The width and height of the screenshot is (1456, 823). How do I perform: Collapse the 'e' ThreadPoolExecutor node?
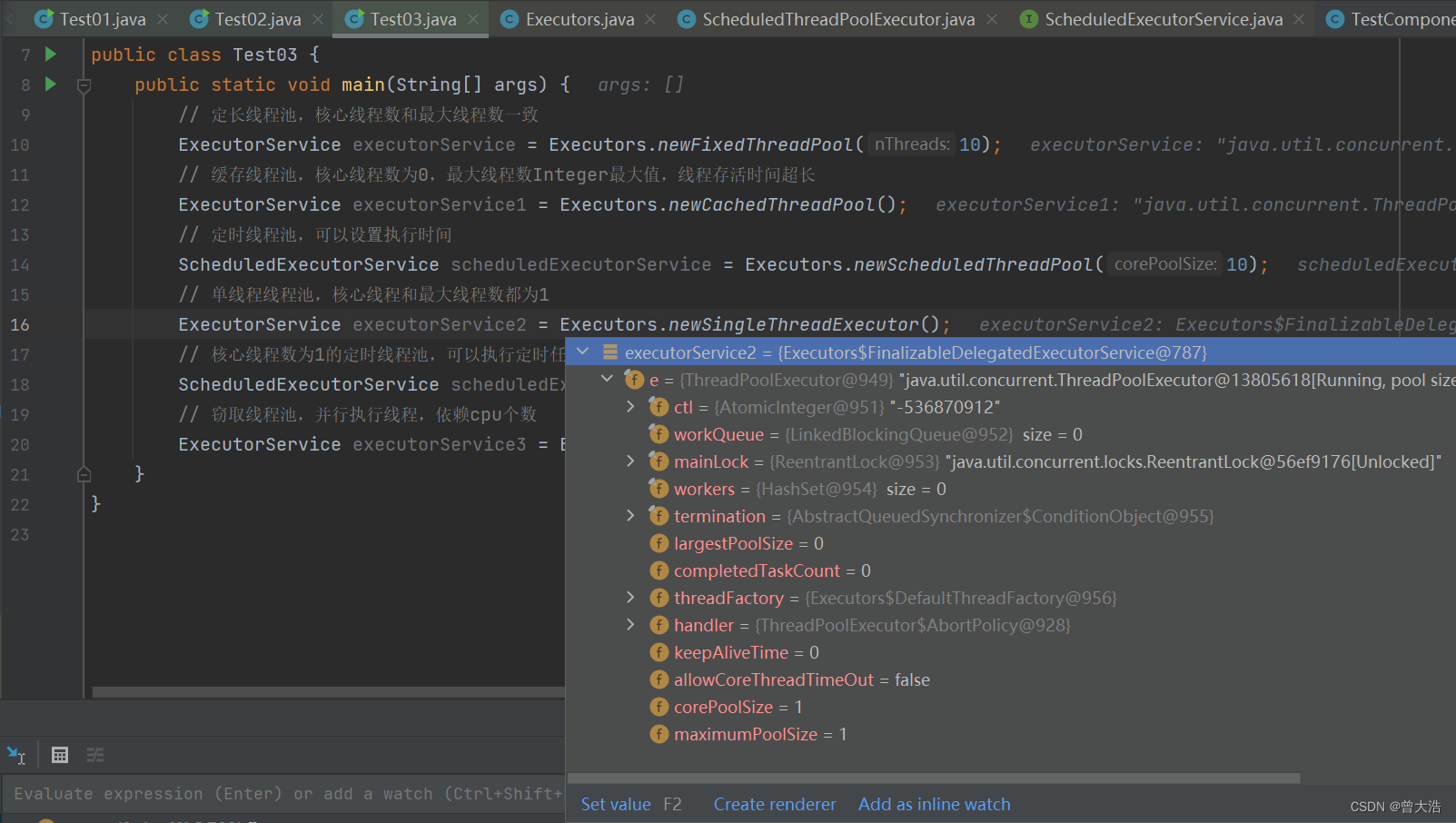pyautogui.click(x=607, y=379)
